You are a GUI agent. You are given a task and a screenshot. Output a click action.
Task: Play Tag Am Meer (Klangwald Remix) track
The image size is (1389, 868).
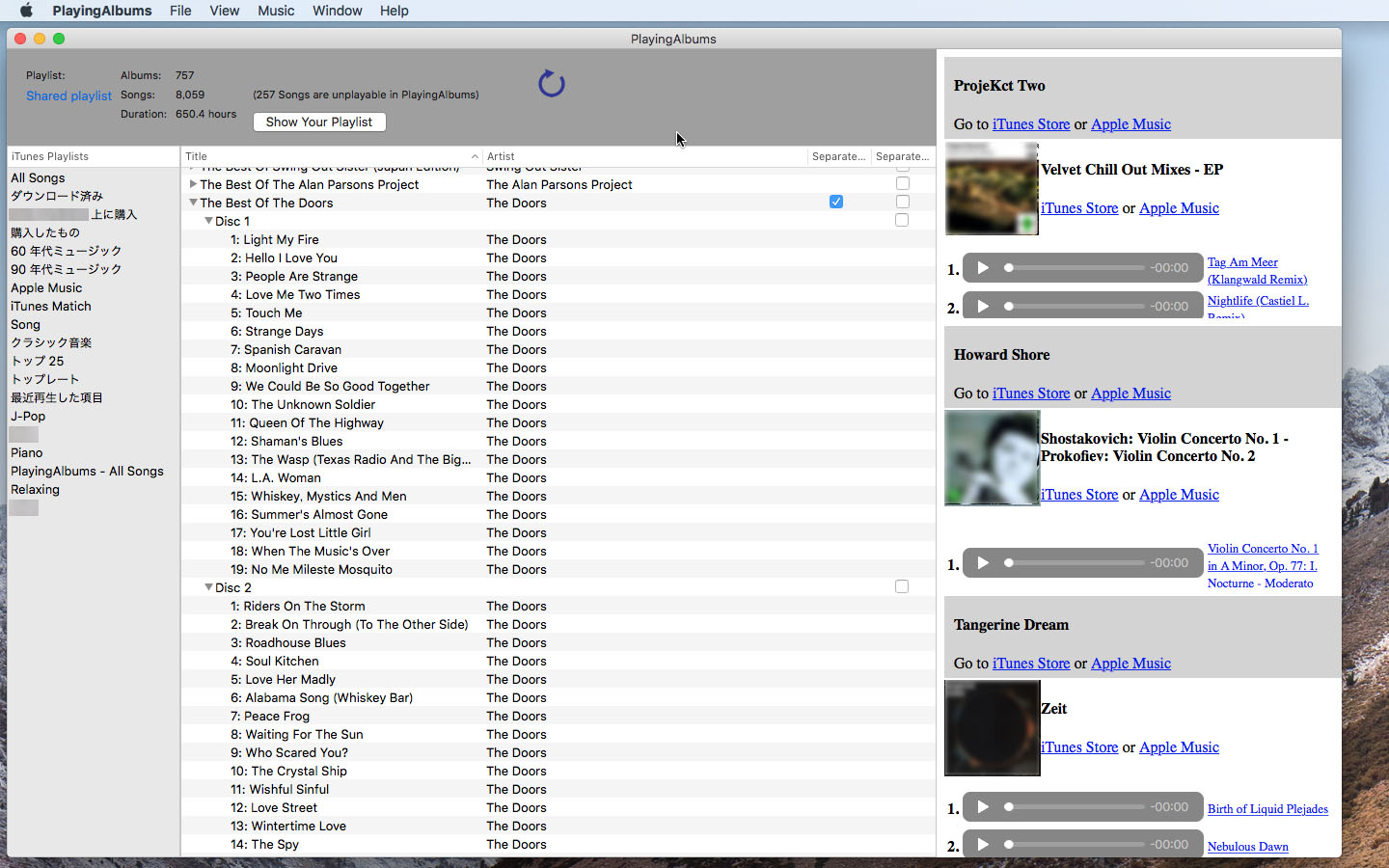pos(983,268)
